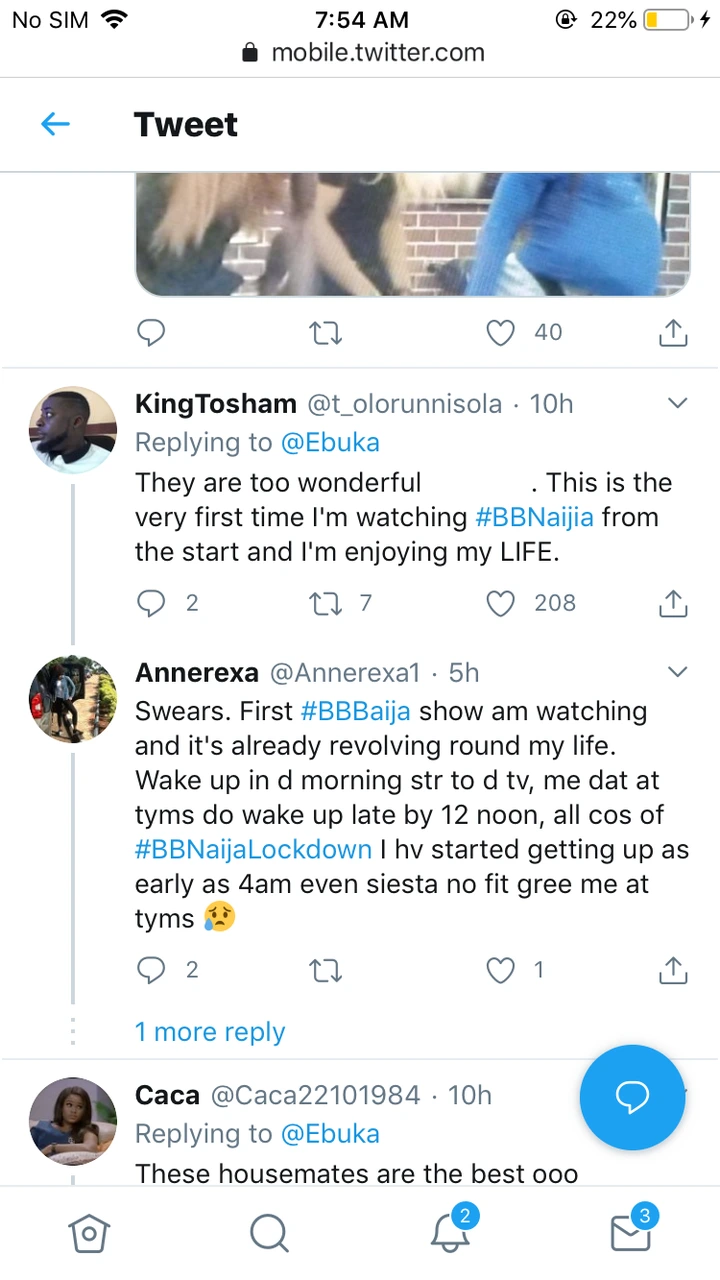The width and height of the screenshot is (720, 1280).
Task: Go to the Home tab
Action: coord(88,1234)
